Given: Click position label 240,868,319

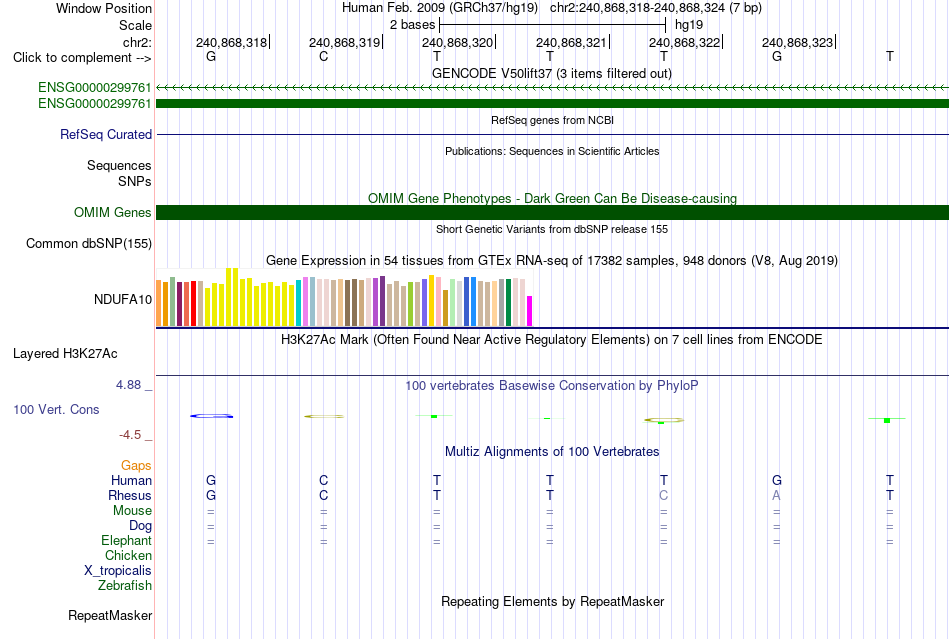Looking at the screenshot, I should coord(344,42).
